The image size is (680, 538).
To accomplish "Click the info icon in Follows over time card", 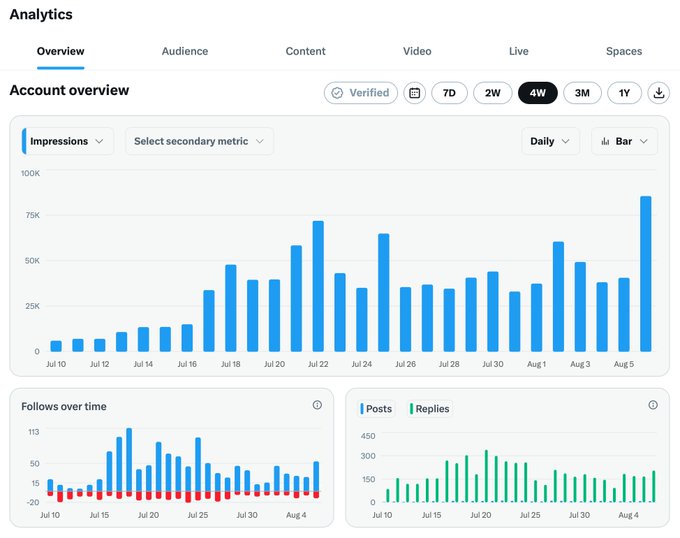I will (317, 405).
